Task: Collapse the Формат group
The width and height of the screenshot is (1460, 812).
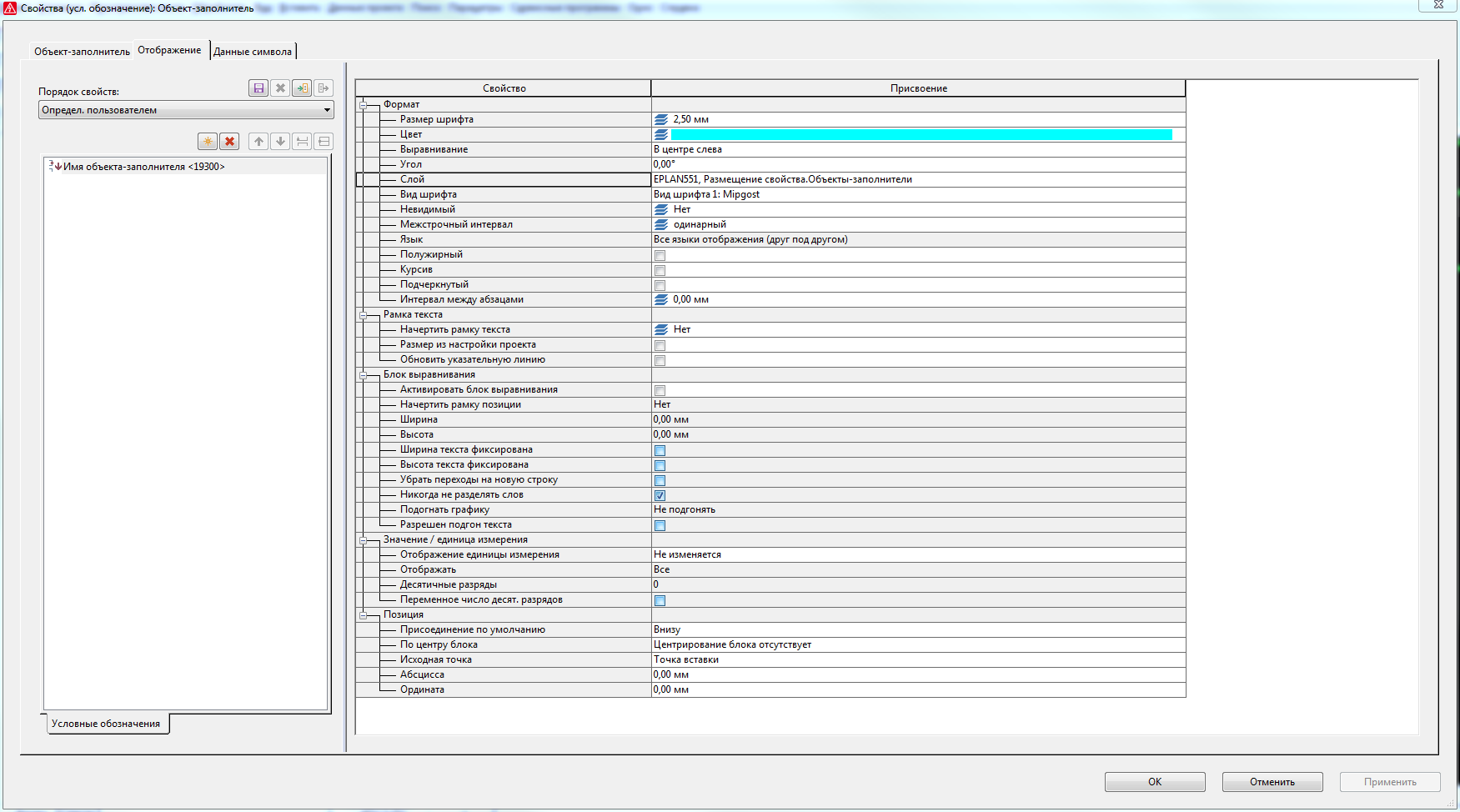Action: click(364, 105)
